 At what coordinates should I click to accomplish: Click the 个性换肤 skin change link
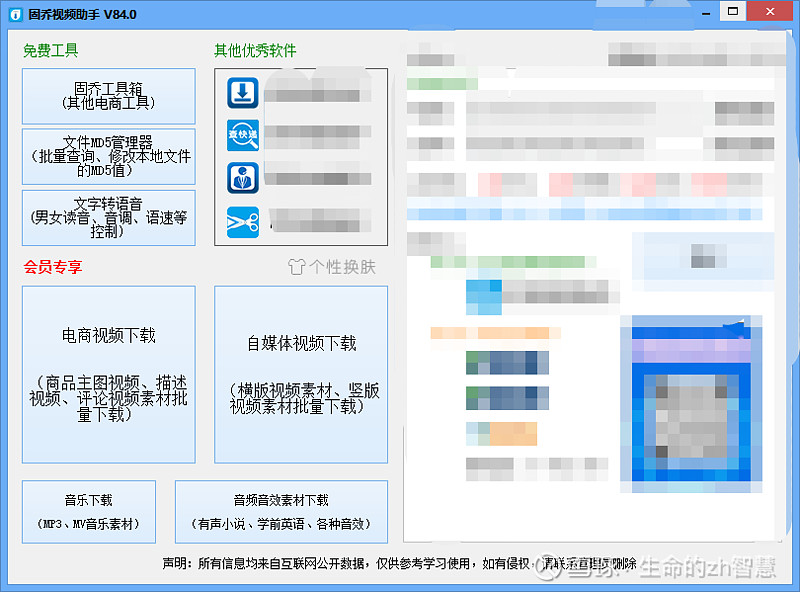tap(332, 266)
